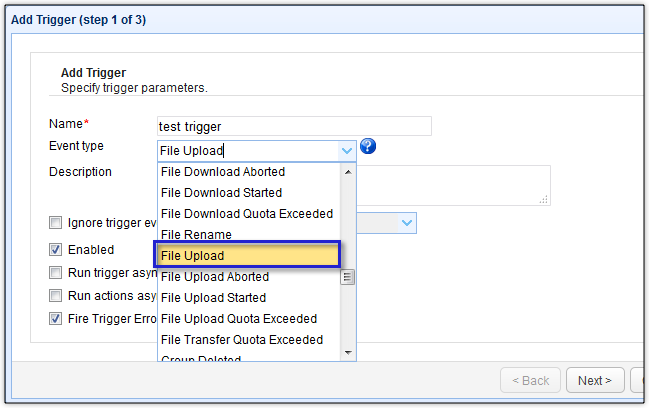Screen dimensions: 649x408
Task: Uncheck the Fire Trigger Error checkbox
Action: [x=56, y=319]
